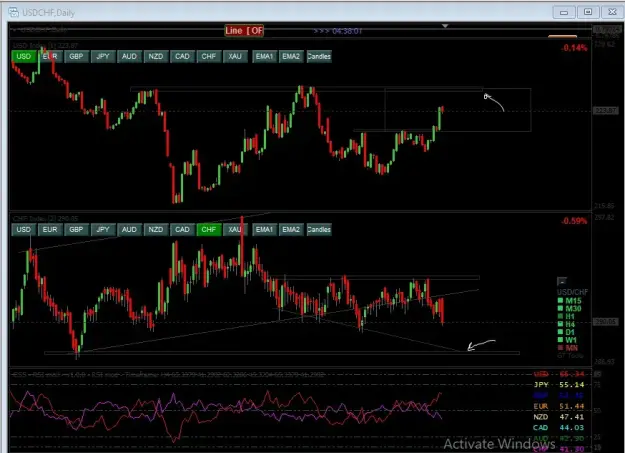The width and height of the screenshot is (625, 453).
Task: Toggle the H1 timeframe checkbox
Action: click(x=560, y=317)
